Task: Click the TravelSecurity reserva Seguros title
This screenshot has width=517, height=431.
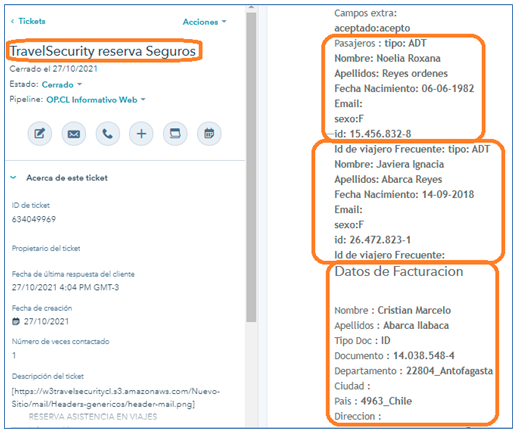Action: click(x=103, y=51)
